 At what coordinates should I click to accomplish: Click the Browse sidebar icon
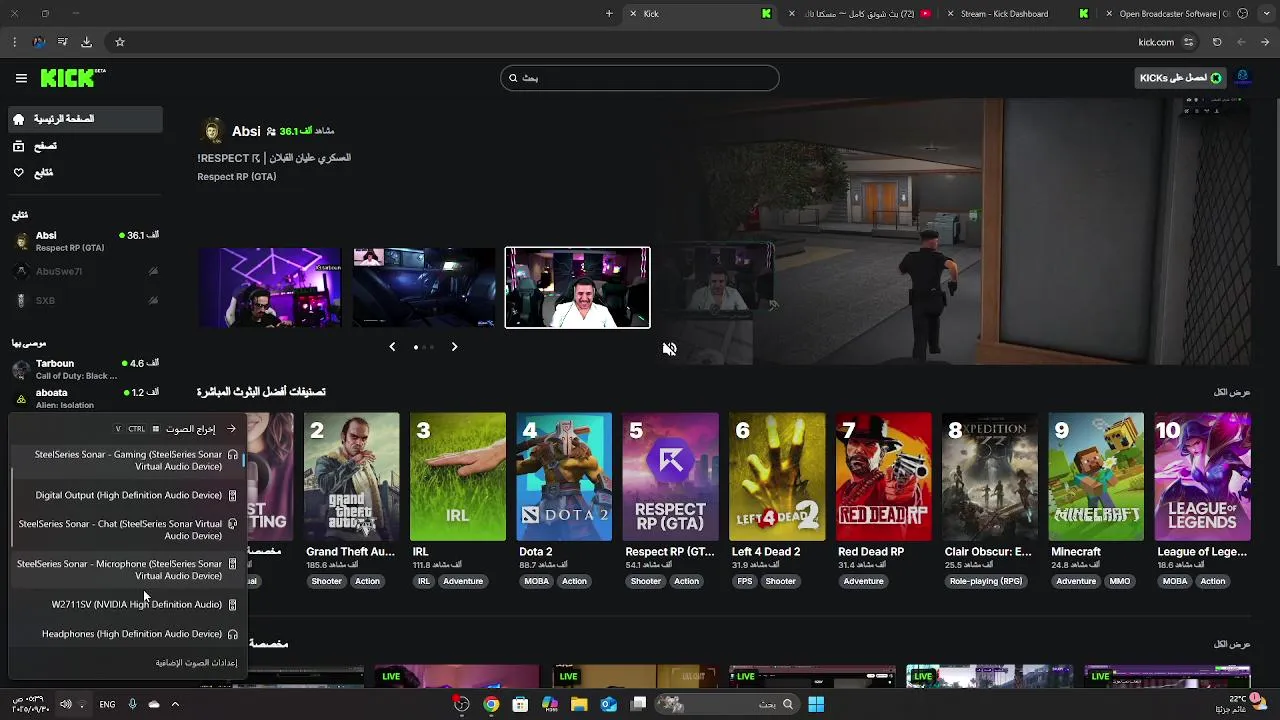coord(18,146)
